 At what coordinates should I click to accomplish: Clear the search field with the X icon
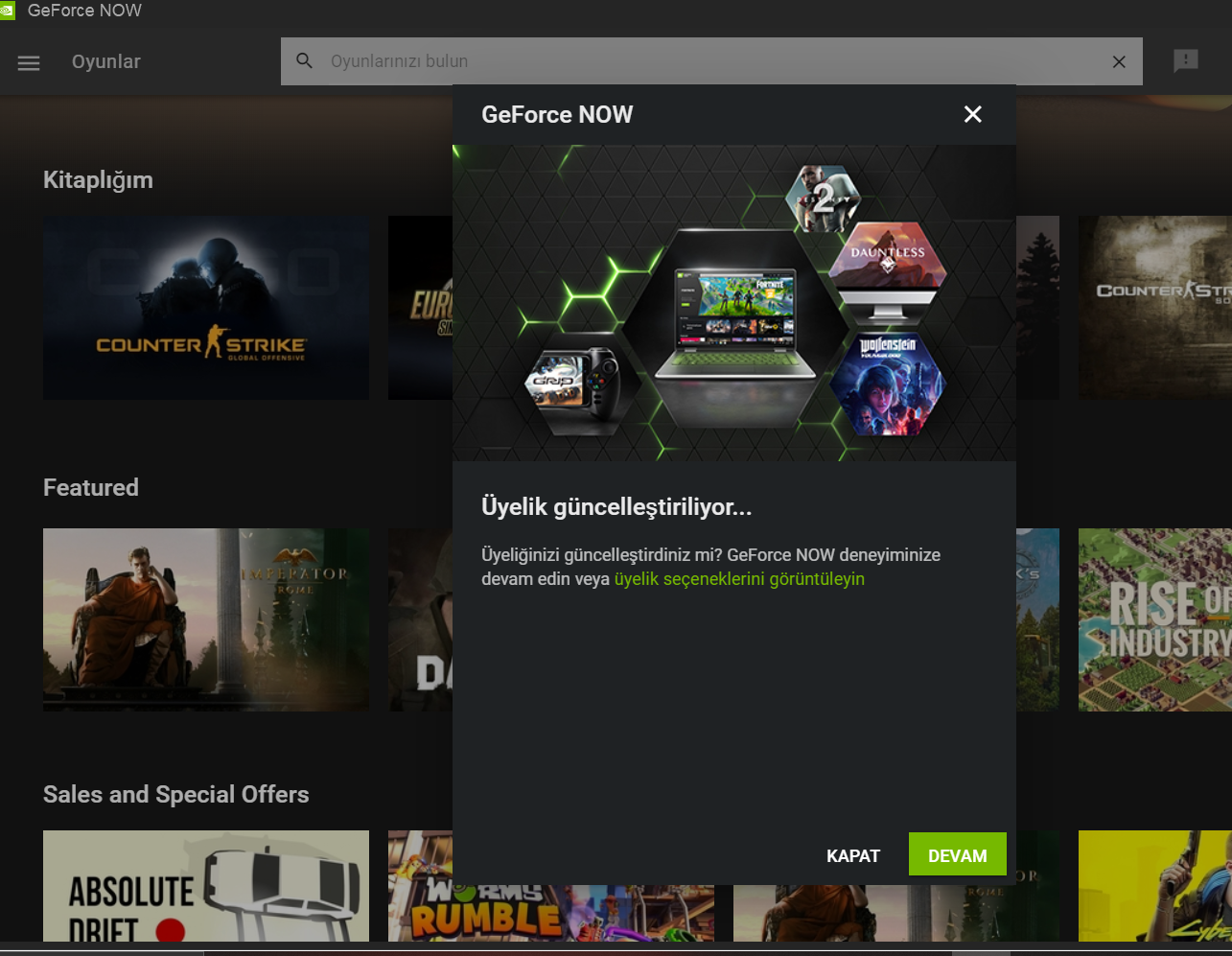pyautogui.click(x=1119, y=61)
